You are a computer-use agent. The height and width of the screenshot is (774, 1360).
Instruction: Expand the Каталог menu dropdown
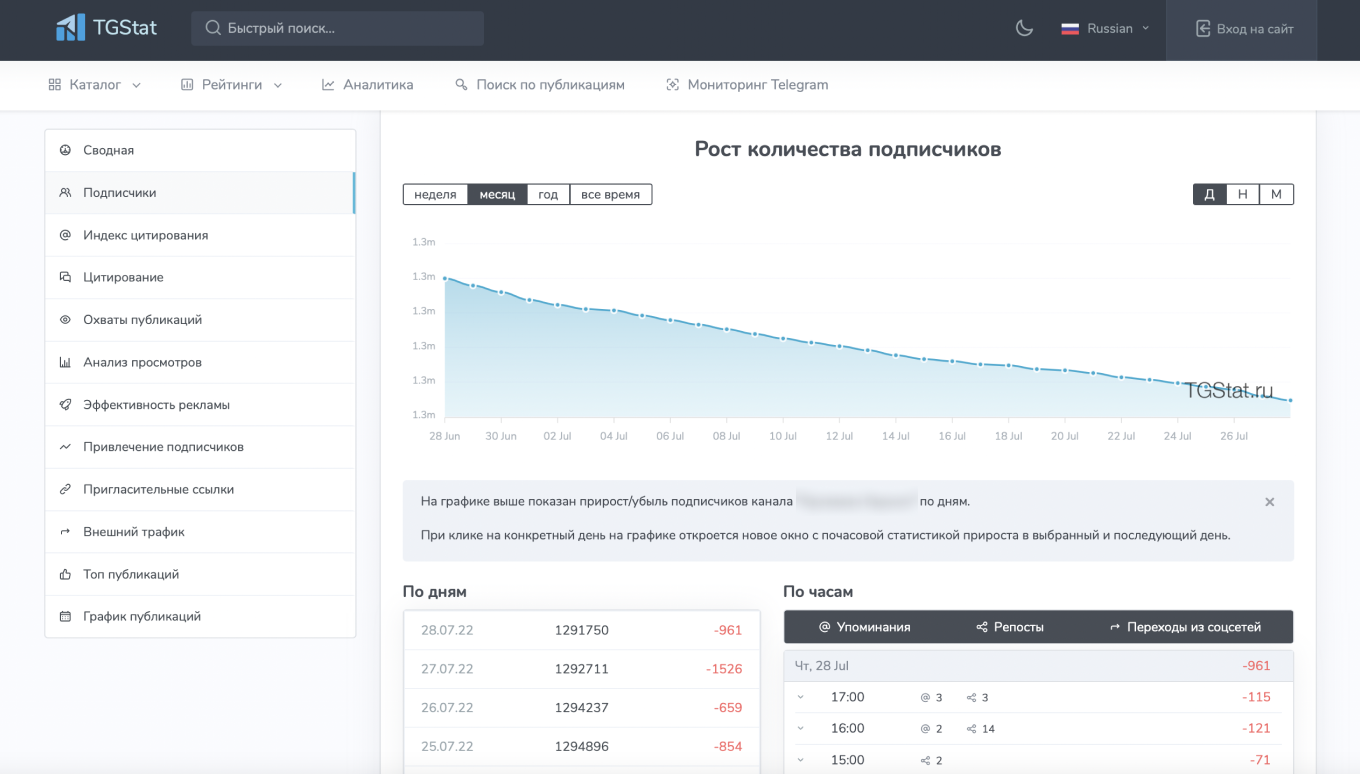(95, 85)
